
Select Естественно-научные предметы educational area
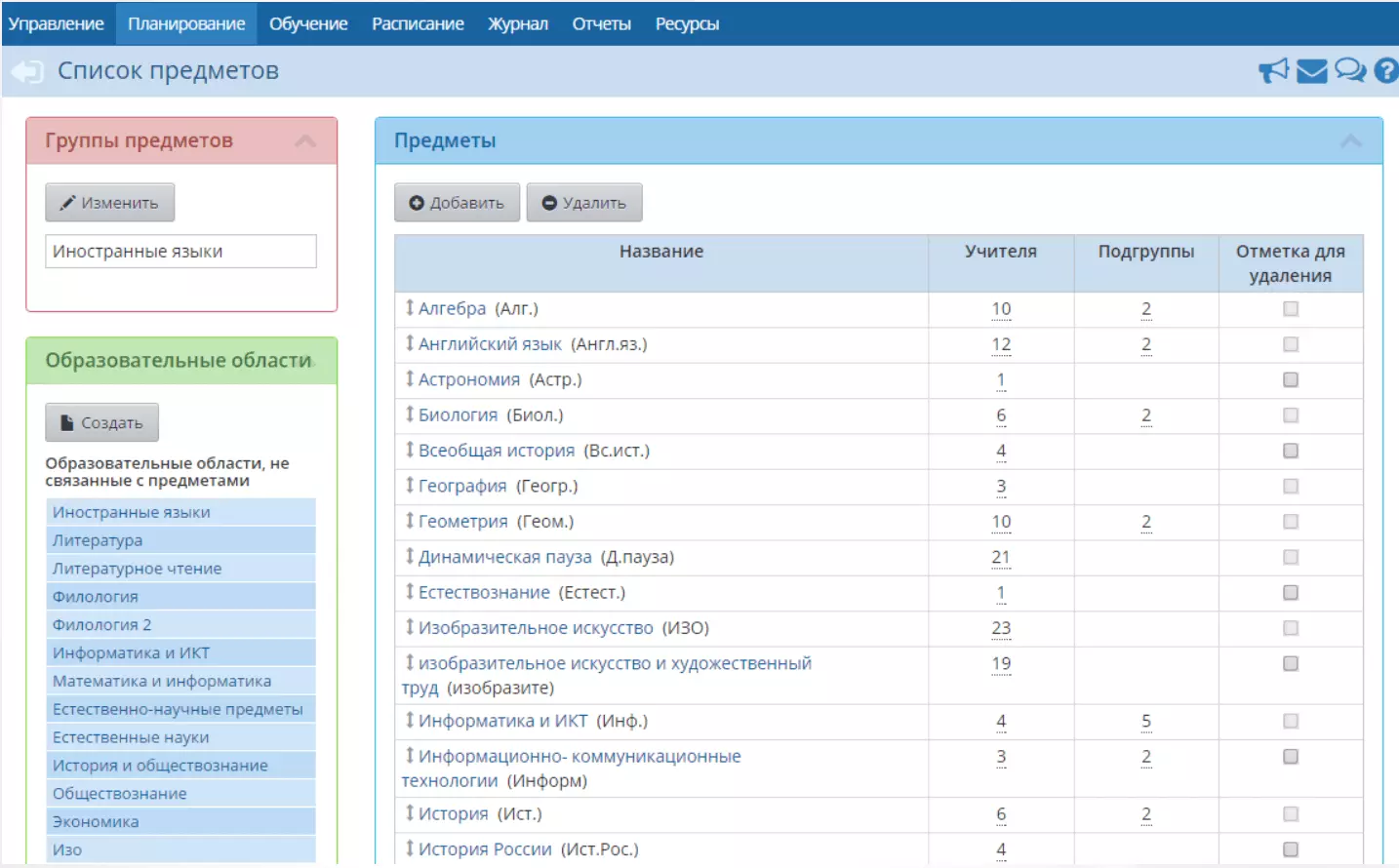(x=180, y=710)
